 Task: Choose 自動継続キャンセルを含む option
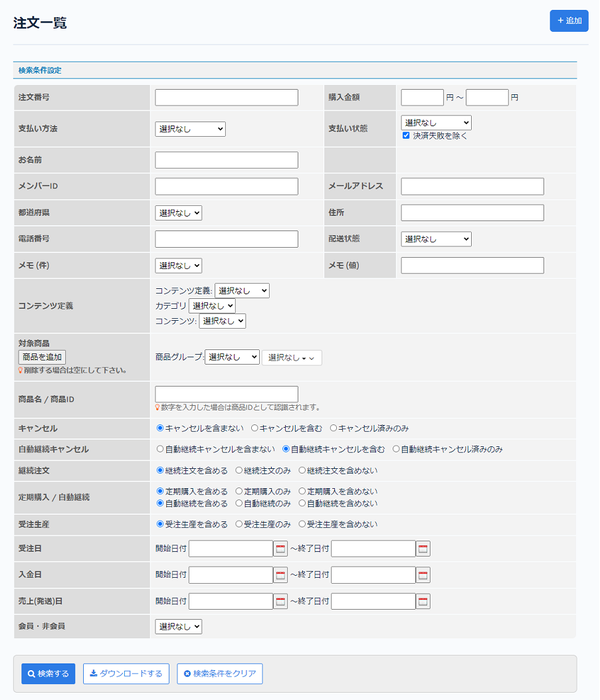(286, 449)
